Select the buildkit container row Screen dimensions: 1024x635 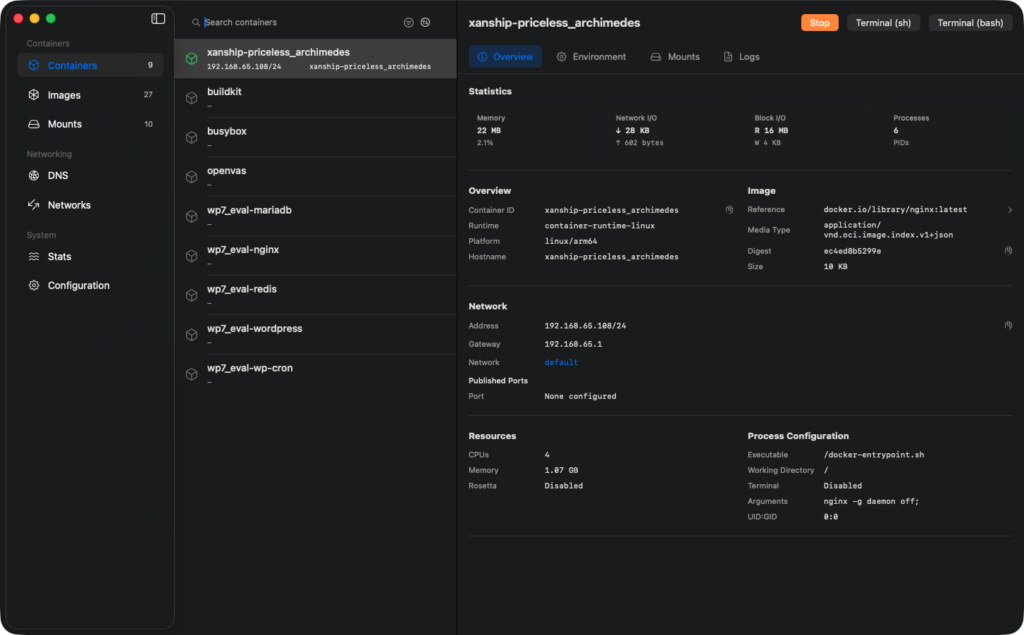click(316, 98)
